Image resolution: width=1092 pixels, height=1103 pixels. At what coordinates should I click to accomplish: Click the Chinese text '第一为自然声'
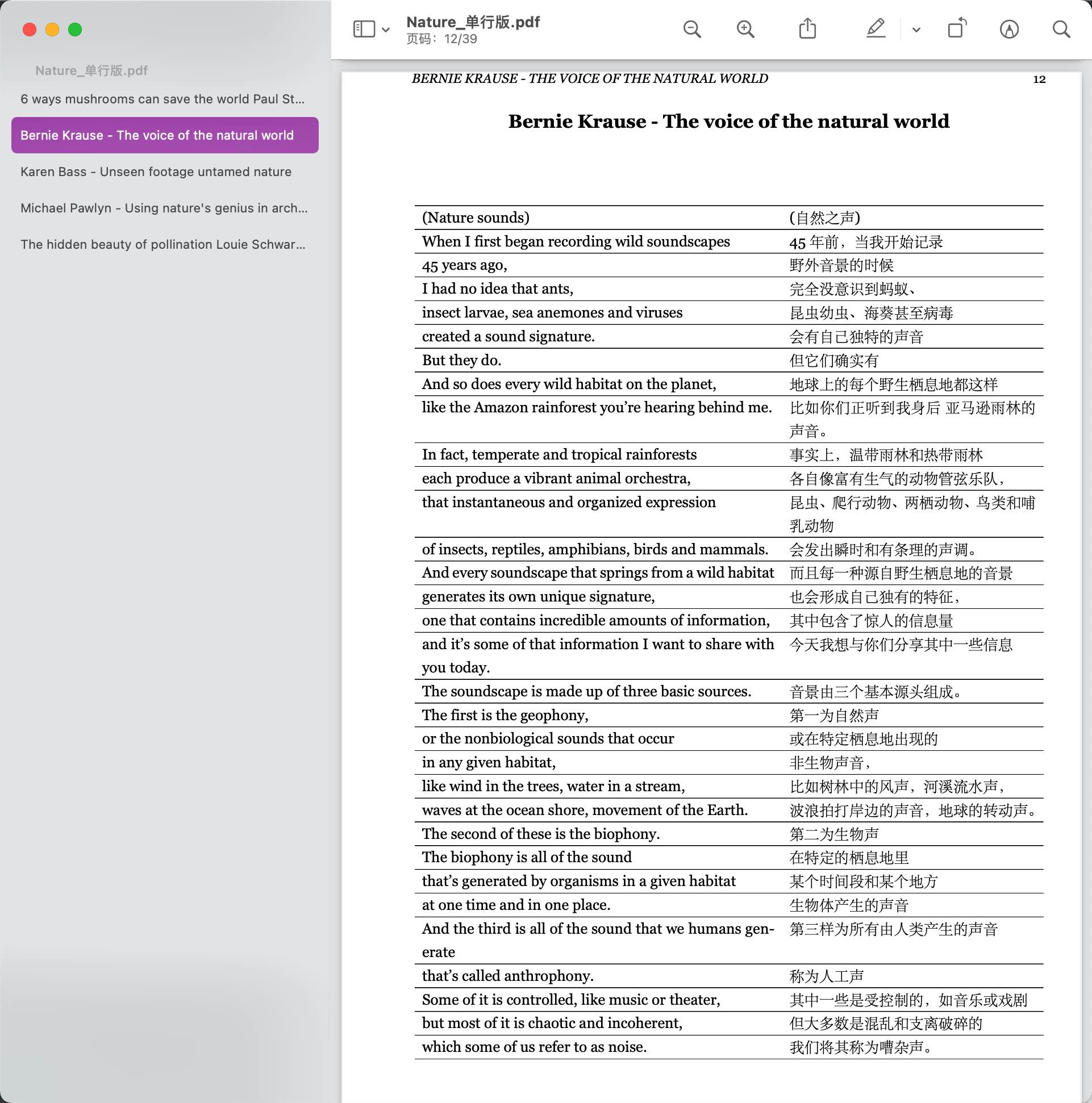coord(834,715)
